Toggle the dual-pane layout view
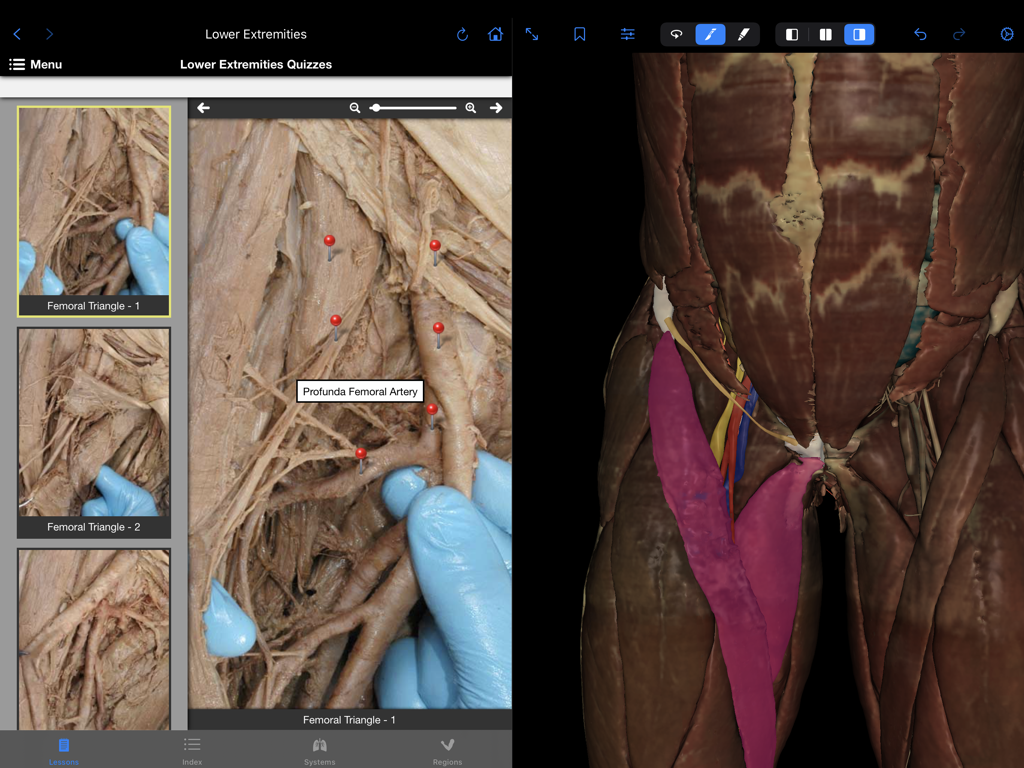 coord(824,34)
